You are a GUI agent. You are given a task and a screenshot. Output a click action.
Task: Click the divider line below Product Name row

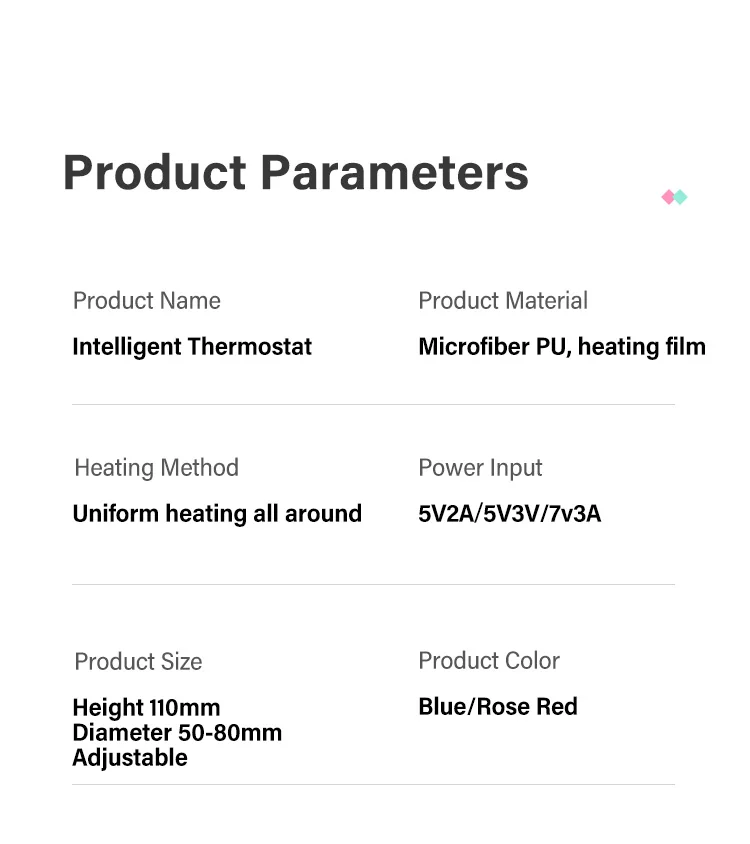coord(373,405)
